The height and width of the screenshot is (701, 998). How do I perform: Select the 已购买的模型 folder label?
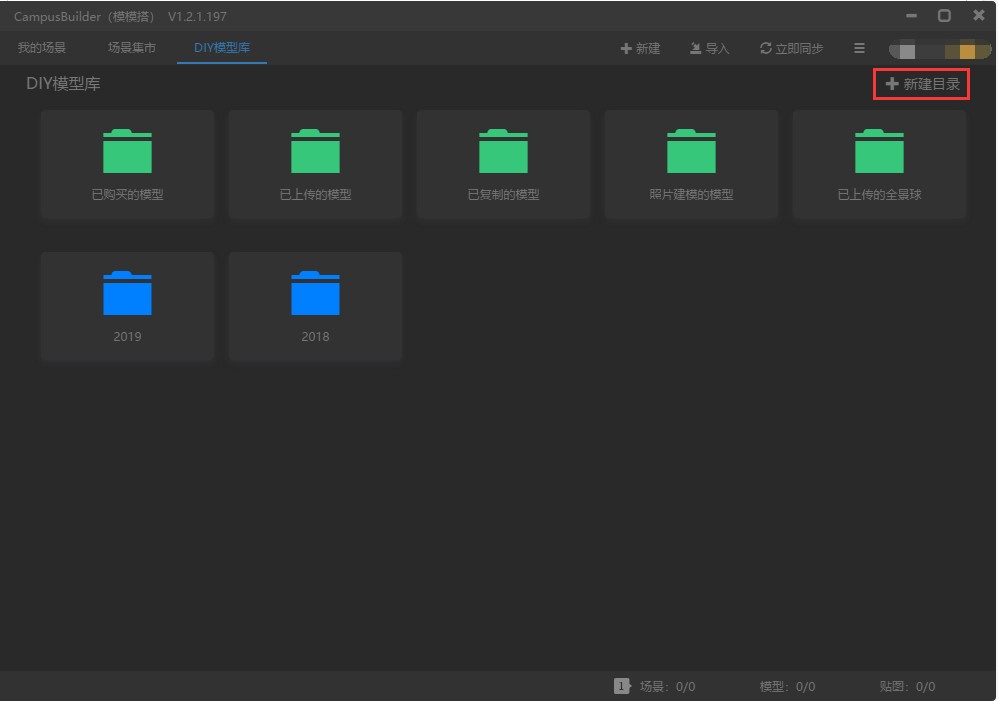(x=127, y=195)
